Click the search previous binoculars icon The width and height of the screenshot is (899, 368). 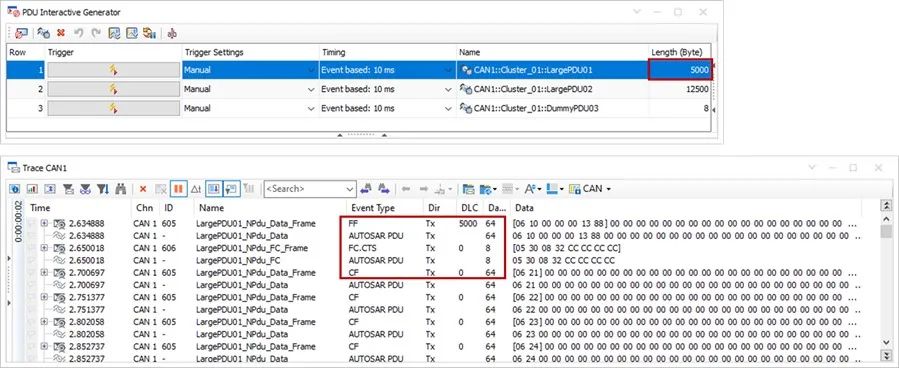pyautogui.click(x=366, y=188)
